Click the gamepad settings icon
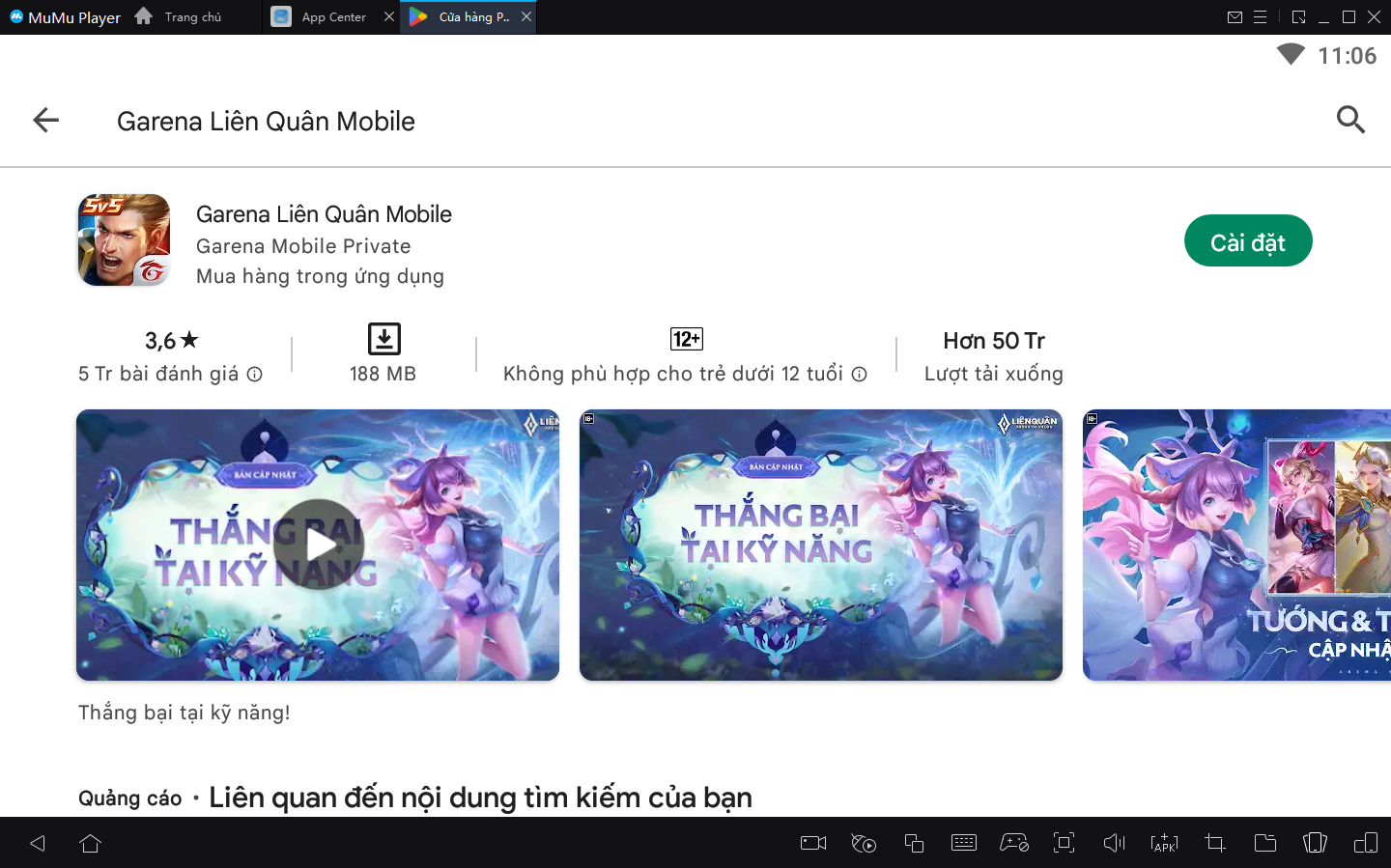The image size is (1391, 868). pos(1013,843)
